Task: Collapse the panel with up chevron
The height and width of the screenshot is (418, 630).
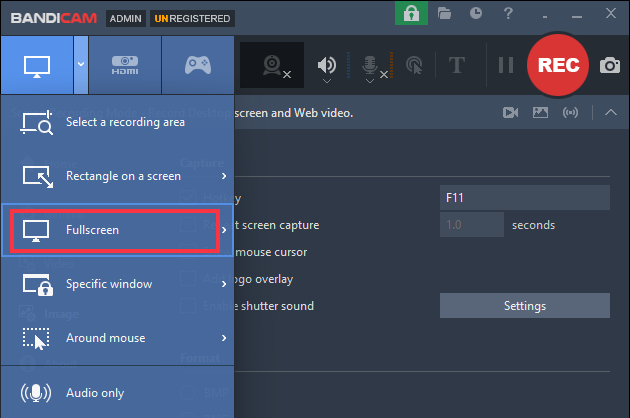Action: (x=611, y=113)
